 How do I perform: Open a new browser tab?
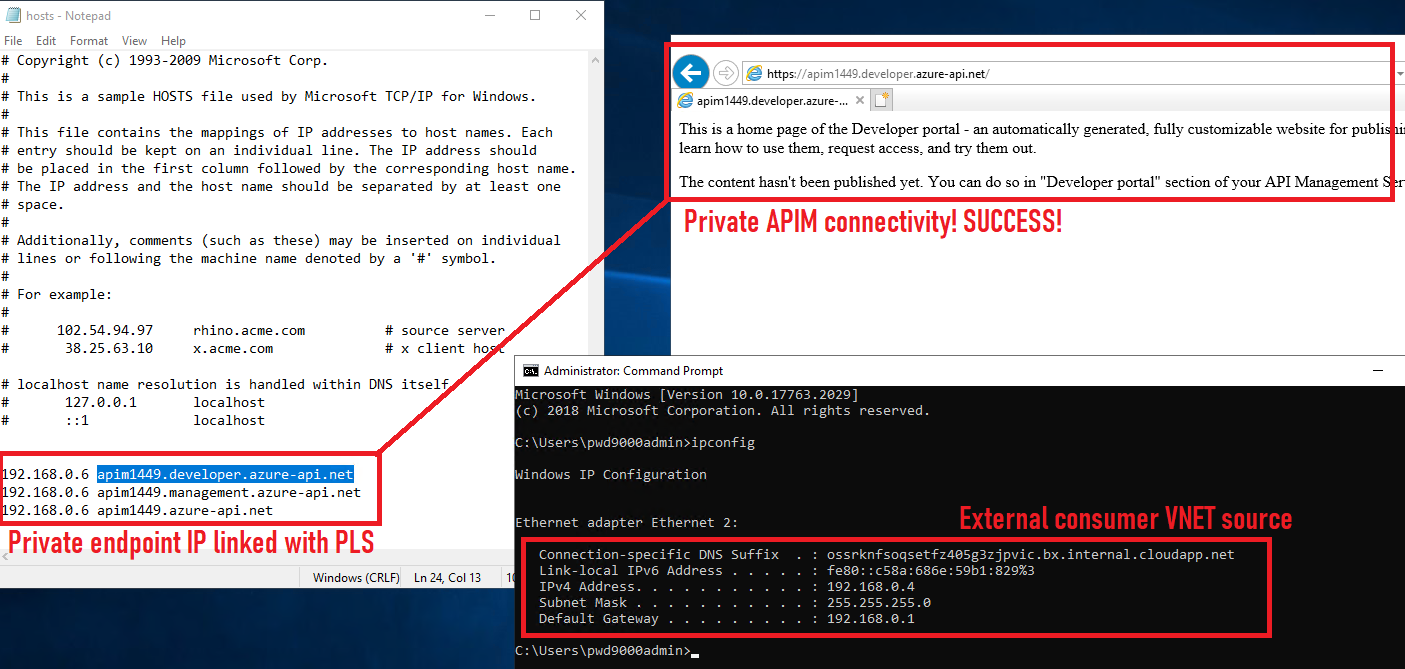881,100
